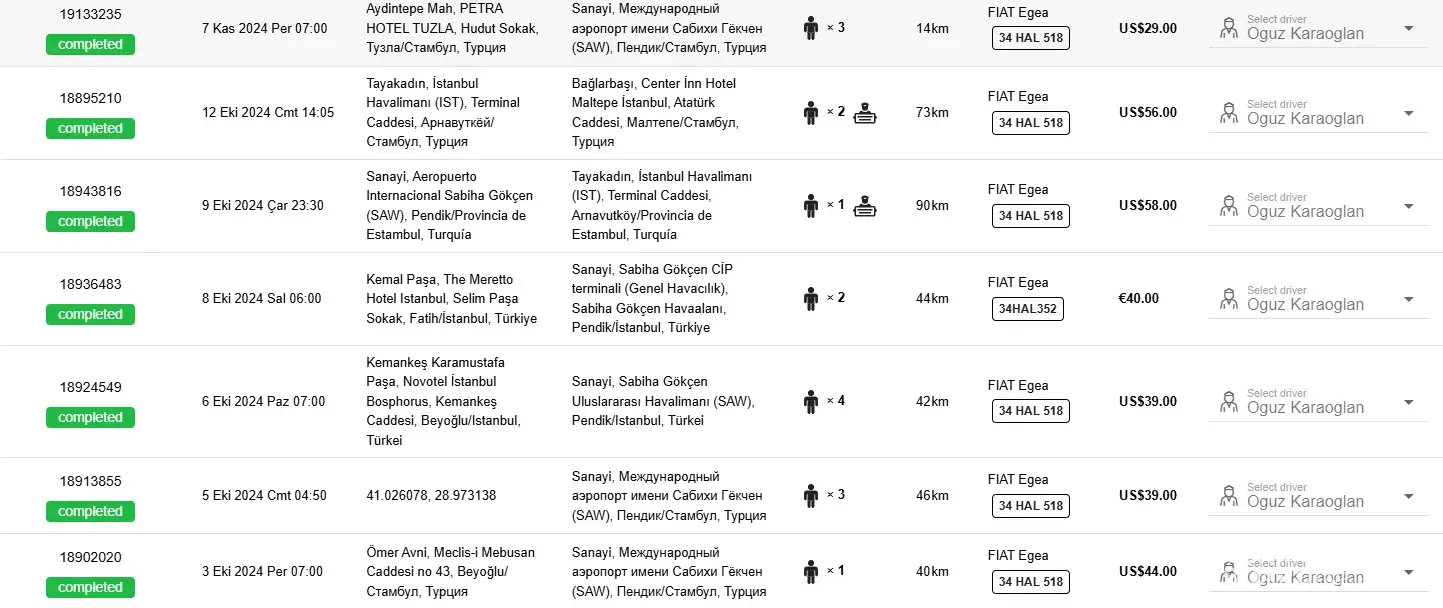1443x608 pixels.
Task: Click driver avatar icon for booking 18913855
Action: click(1229, 496)
